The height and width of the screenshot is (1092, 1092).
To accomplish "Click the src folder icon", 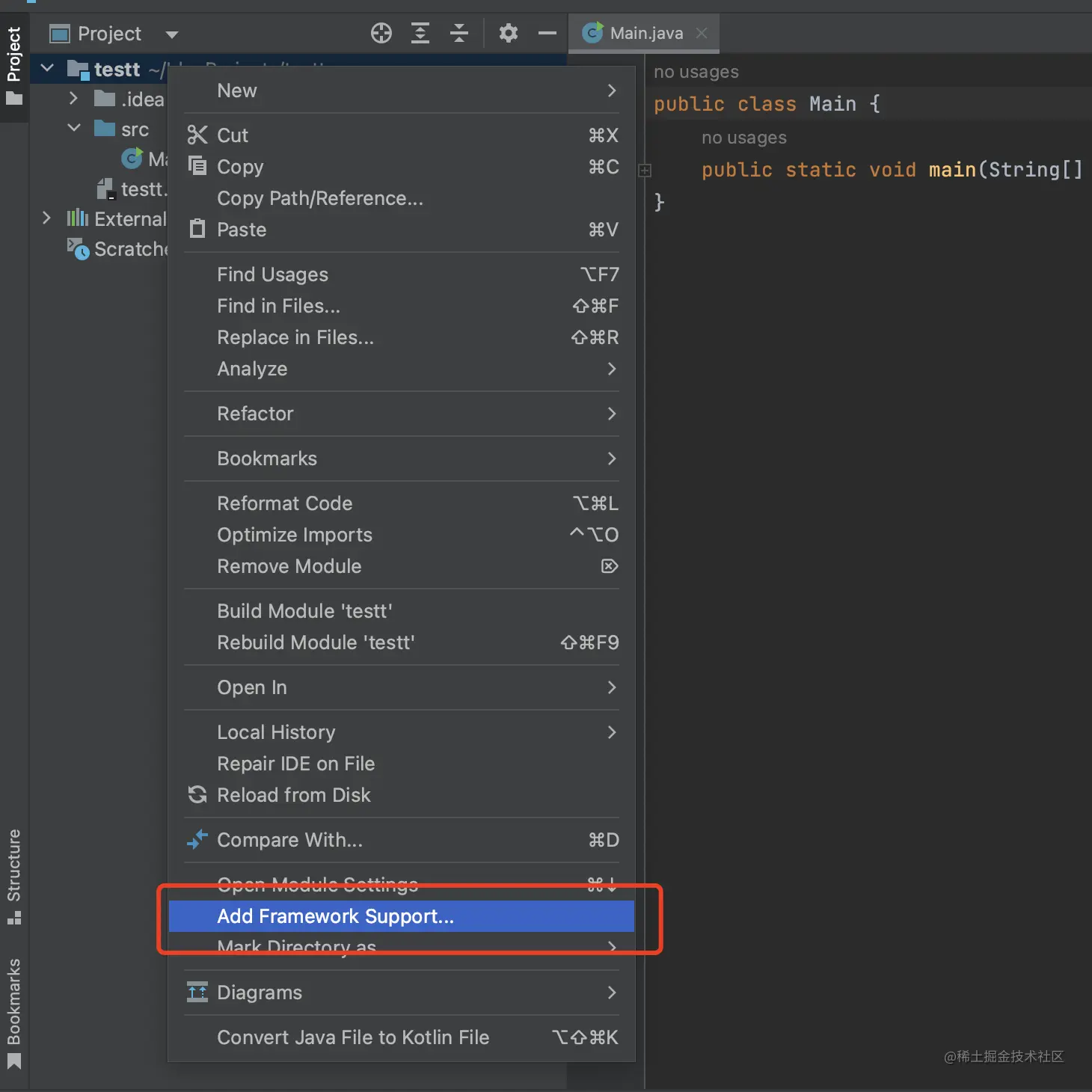I will 105,129.
